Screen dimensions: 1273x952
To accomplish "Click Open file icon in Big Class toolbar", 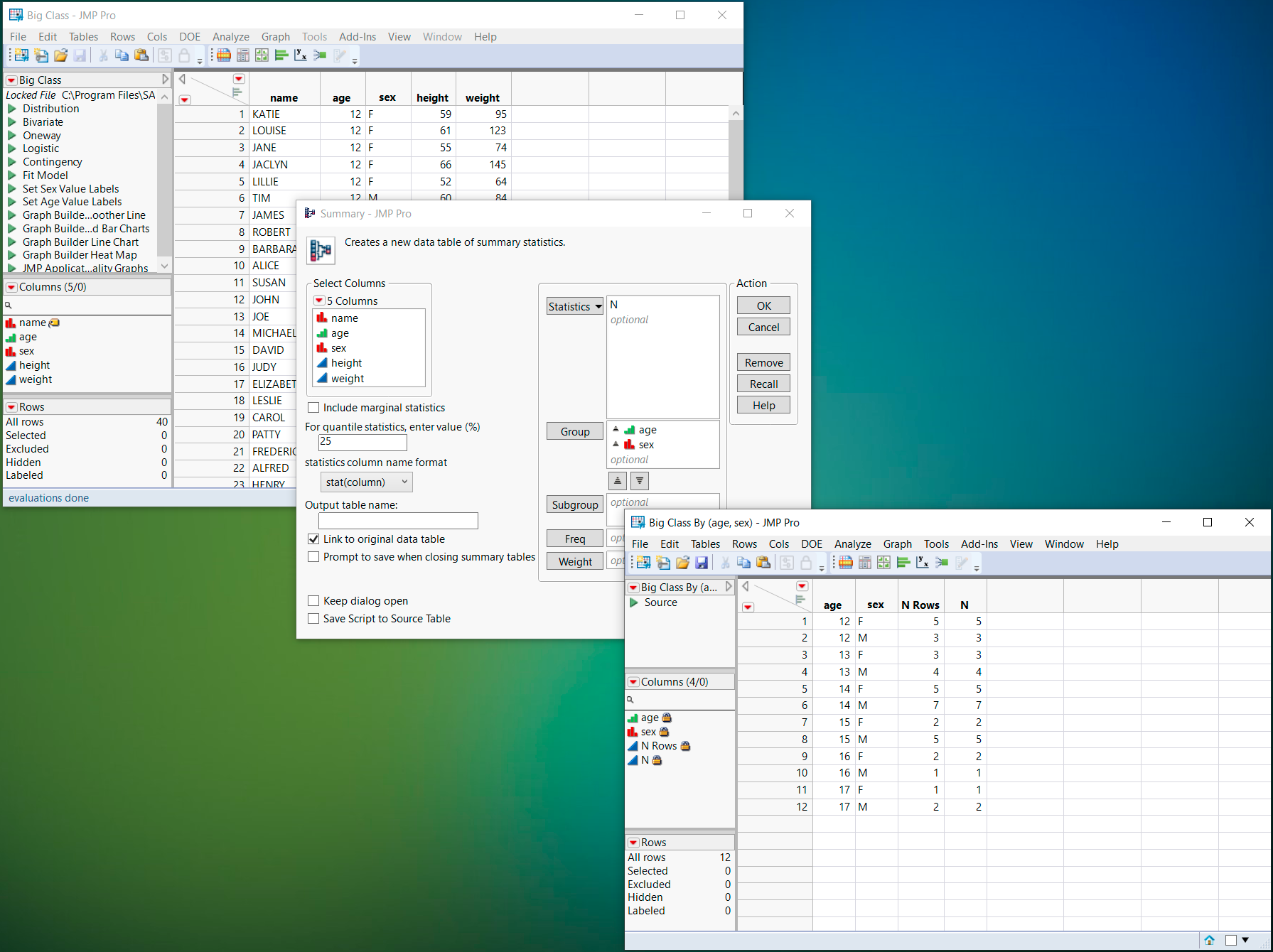I will click(60, 55).
